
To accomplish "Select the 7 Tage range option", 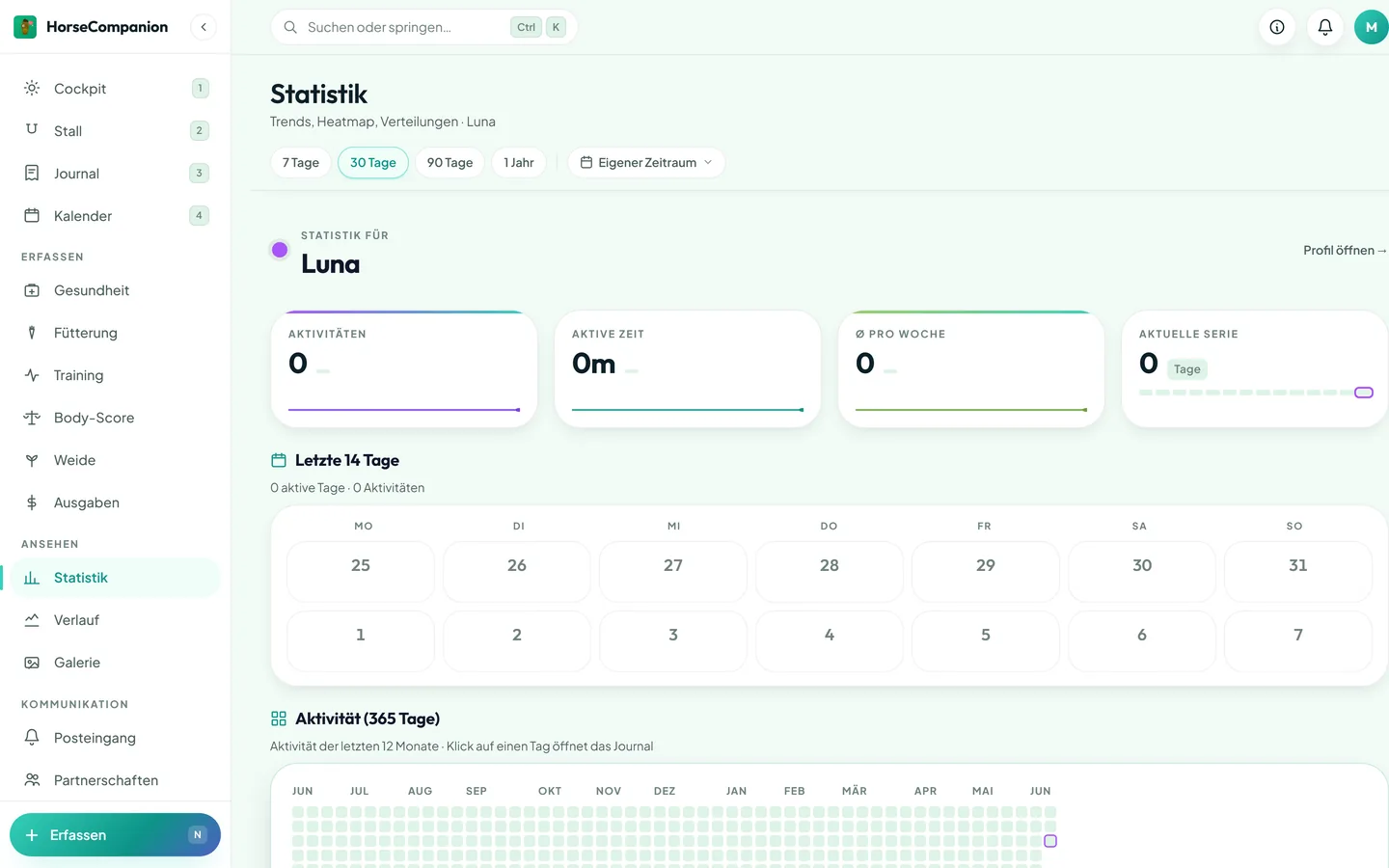I will 301,163.
